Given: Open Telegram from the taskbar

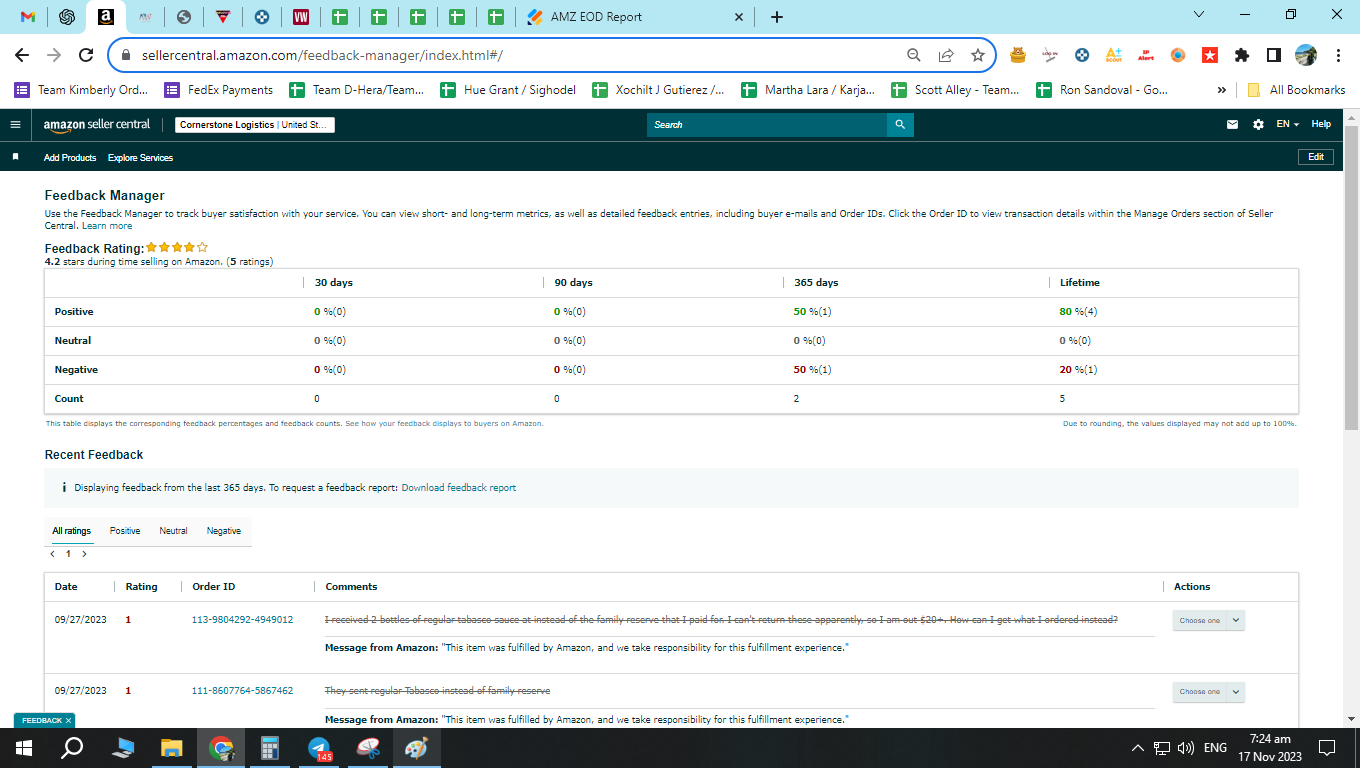Looking at the screenshot, I should 320,748.
